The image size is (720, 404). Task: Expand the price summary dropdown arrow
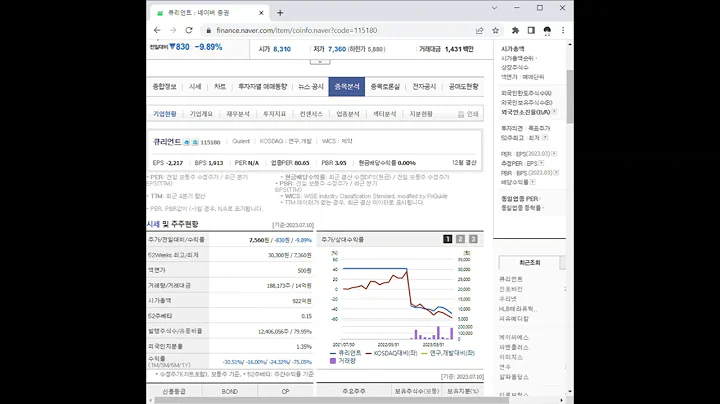320,62
